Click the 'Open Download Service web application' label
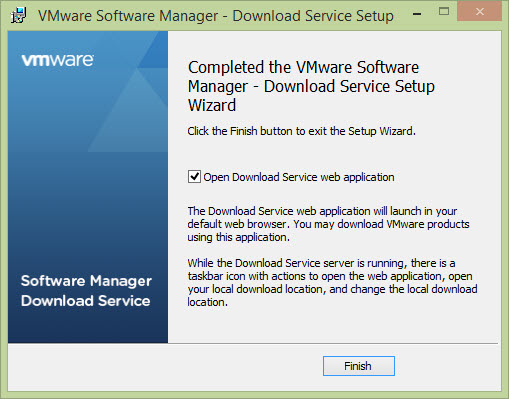 299,177
